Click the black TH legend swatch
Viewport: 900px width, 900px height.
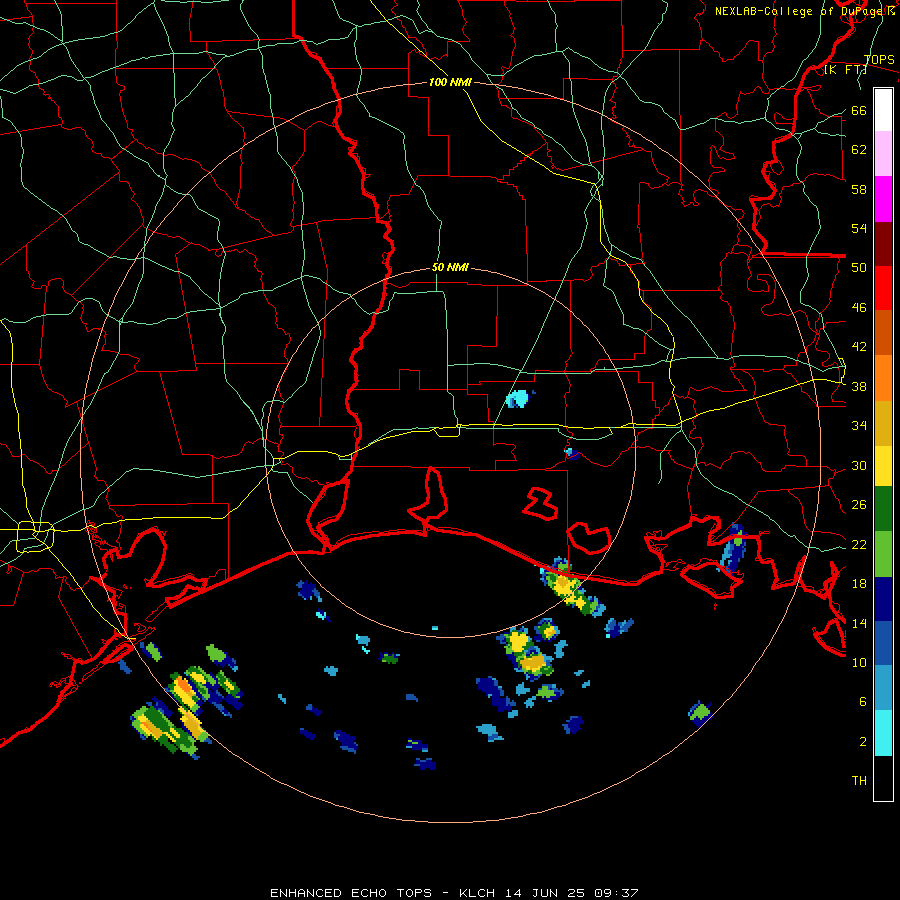pyautogui.click(x=883, y=778)
